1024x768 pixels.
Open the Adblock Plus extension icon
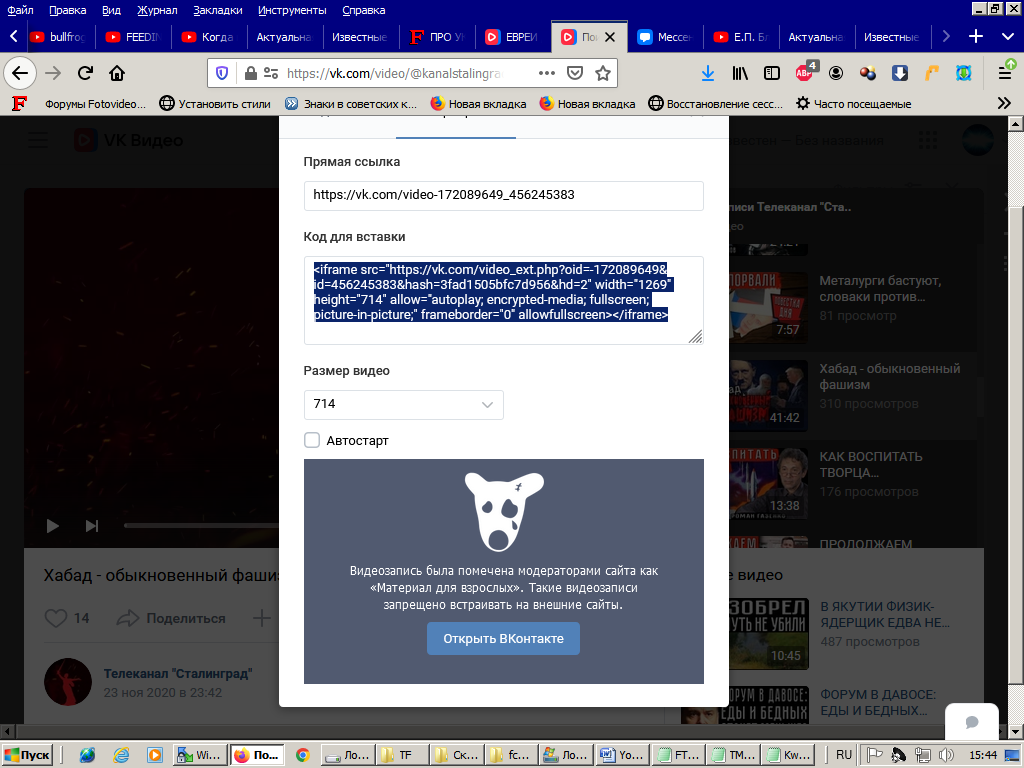point(805,72)
